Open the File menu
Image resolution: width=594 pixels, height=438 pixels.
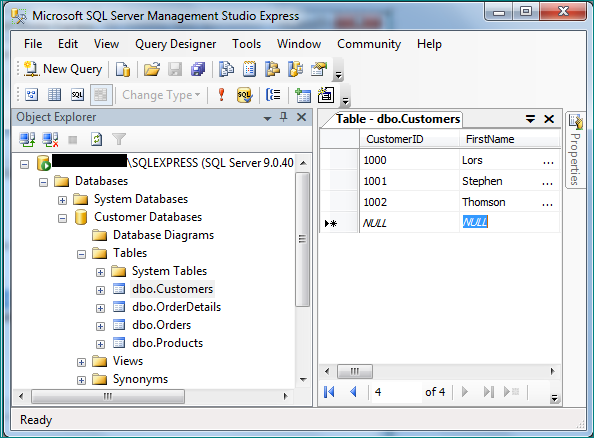click(x=33, y=44)
